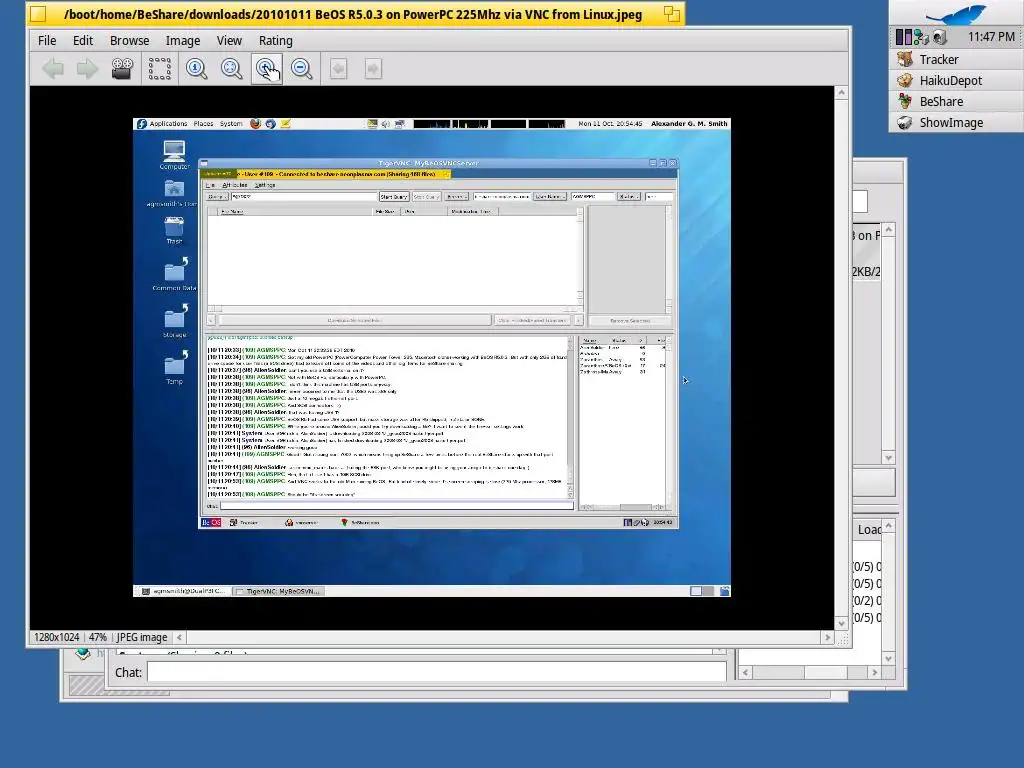Open the View menu
This screenshot has height=768, width=1024.
pyautogui.click(x=229, y=40)
